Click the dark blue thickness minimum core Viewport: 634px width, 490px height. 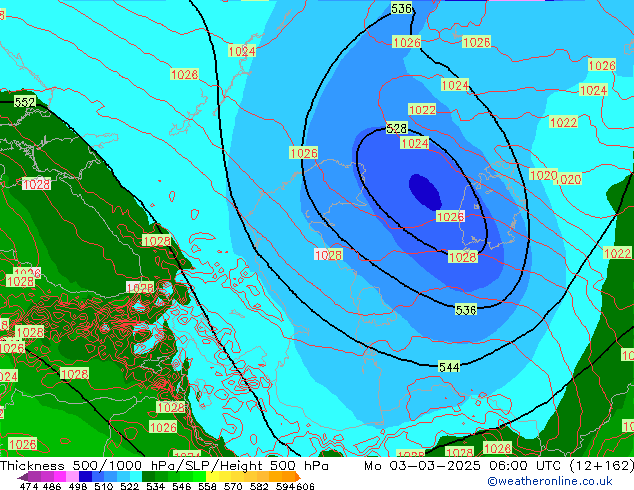(x=425, y=192)
